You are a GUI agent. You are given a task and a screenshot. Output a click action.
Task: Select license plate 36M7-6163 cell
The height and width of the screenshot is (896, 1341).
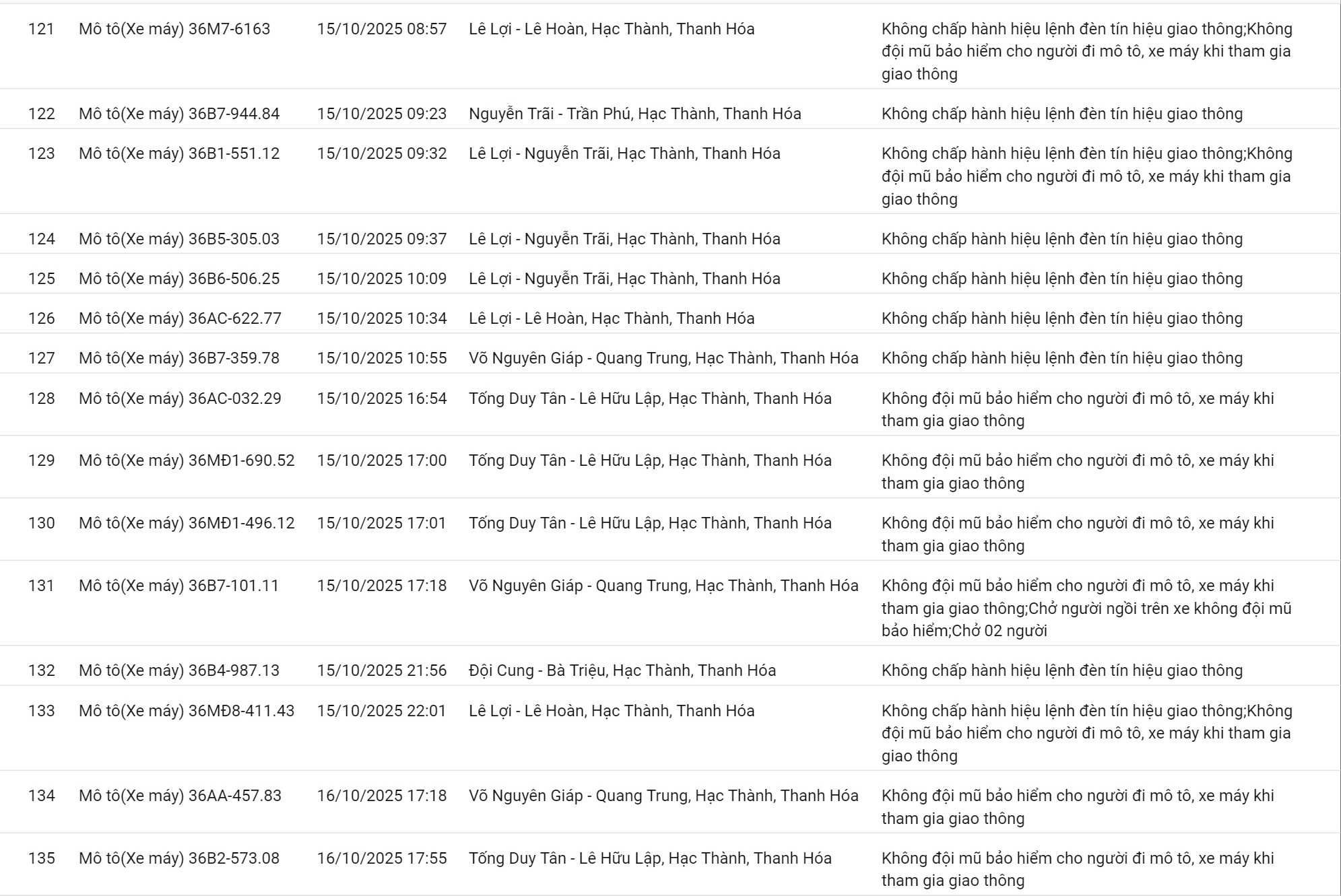click(174, 29)
